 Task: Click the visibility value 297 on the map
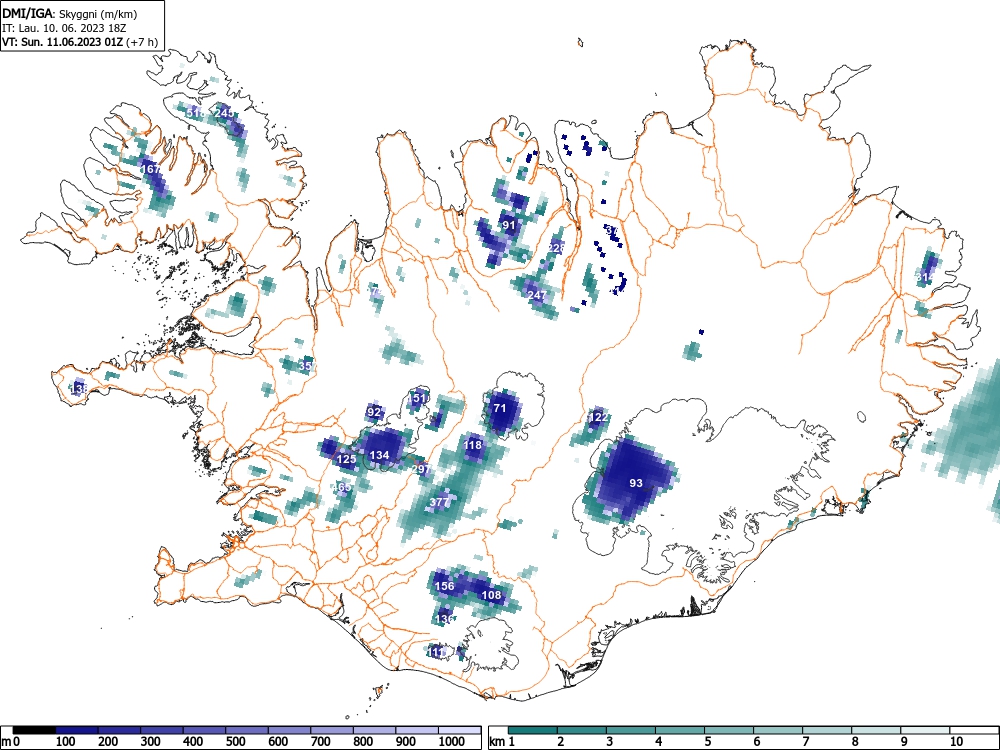click(421, 469)
